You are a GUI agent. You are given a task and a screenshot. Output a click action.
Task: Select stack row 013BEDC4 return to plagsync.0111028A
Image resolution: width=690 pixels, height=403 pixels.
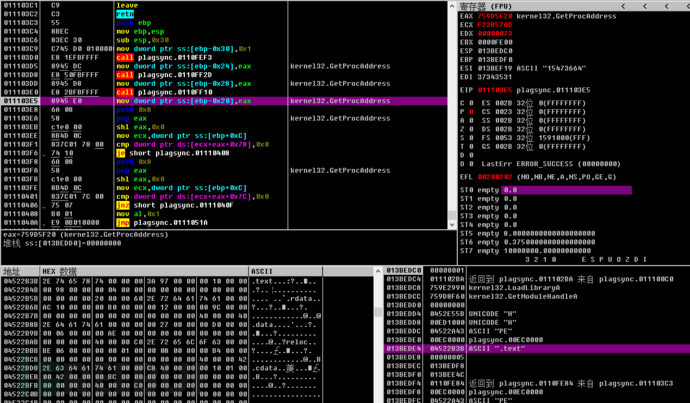click(x=537, y=279)
